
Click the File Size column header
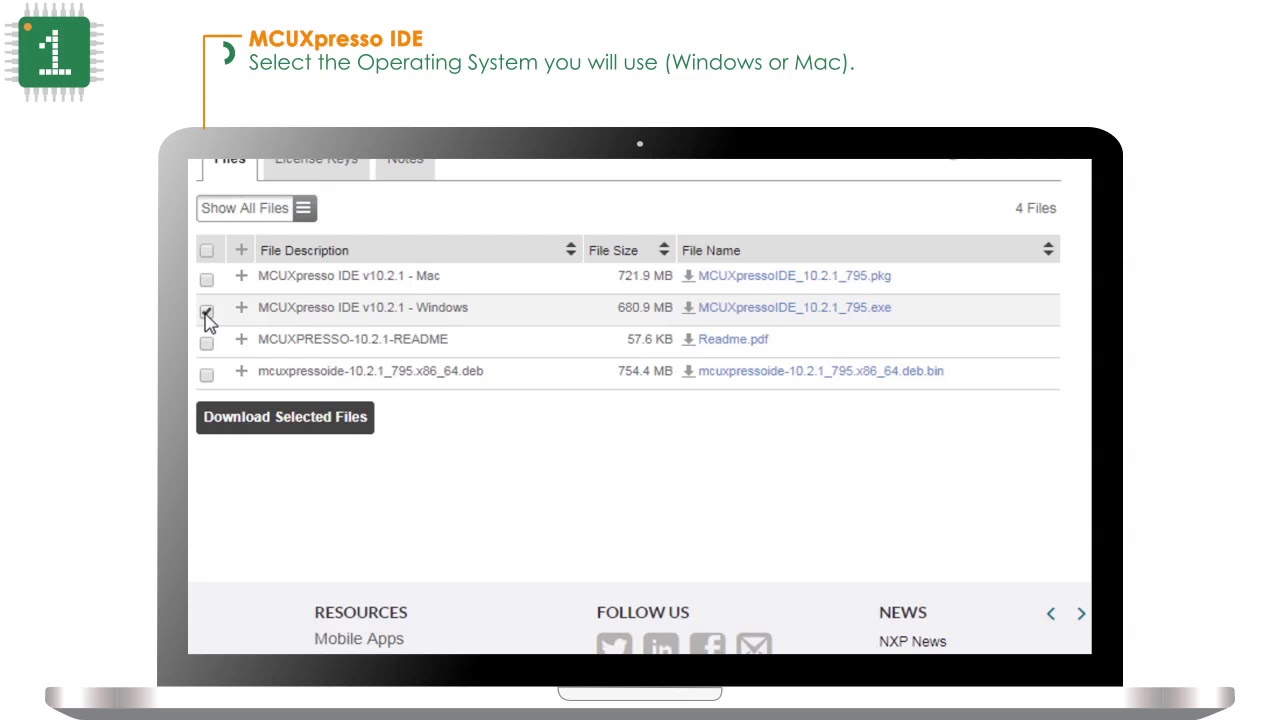(613, 251)
